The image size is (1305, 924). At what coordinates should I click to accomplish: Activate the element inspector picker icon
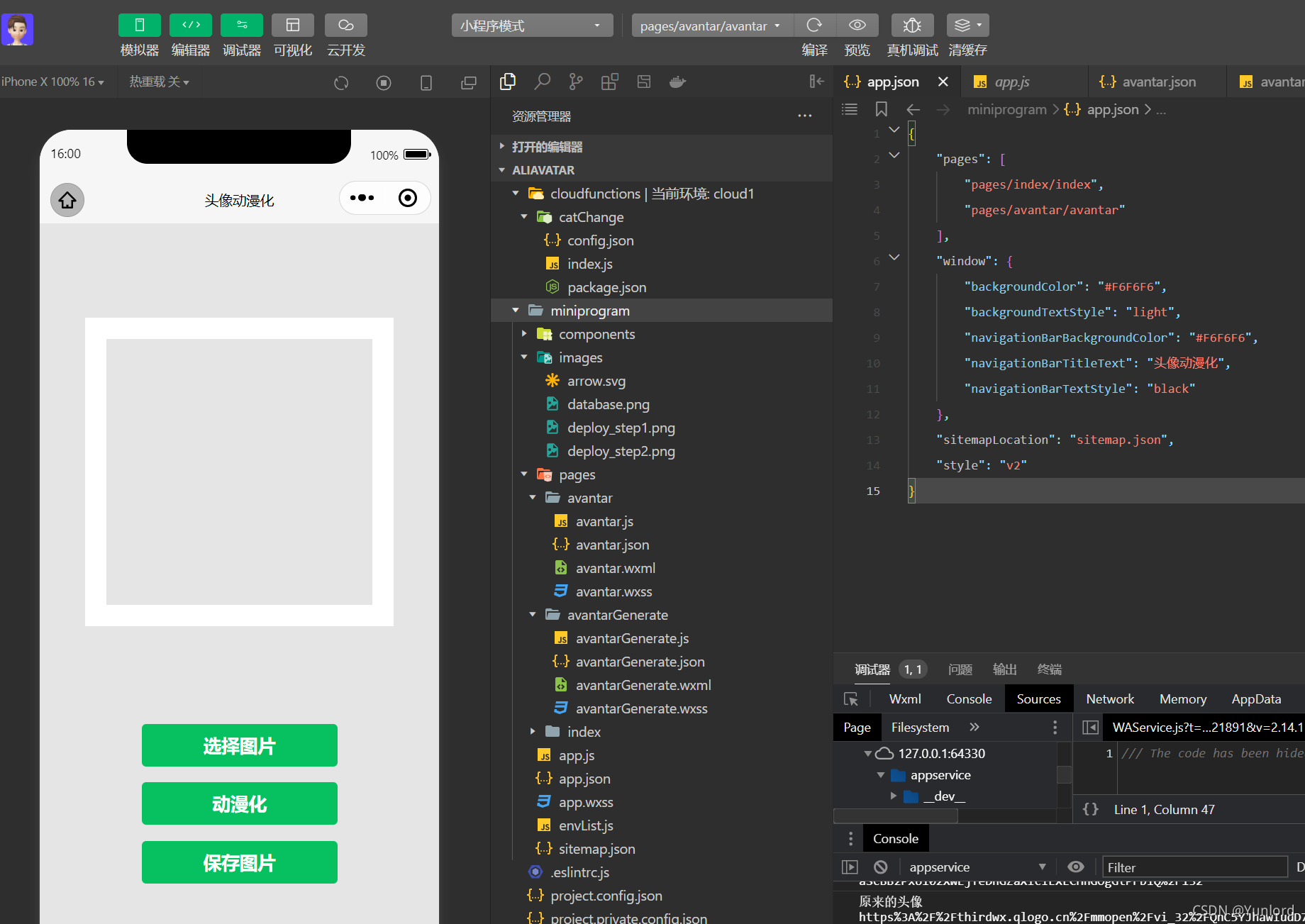tap(851, 699)
